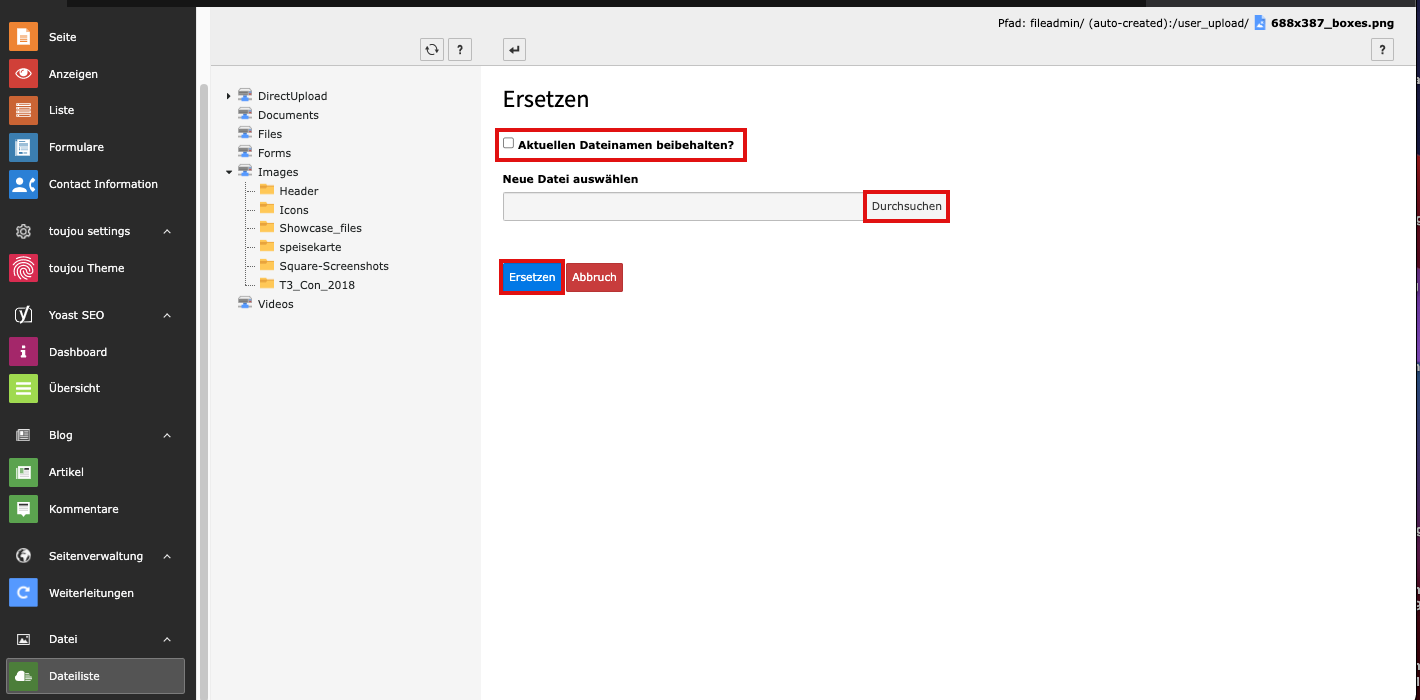
Task: Collapse the Images folder tree node
Action: [x=229, y=172]
